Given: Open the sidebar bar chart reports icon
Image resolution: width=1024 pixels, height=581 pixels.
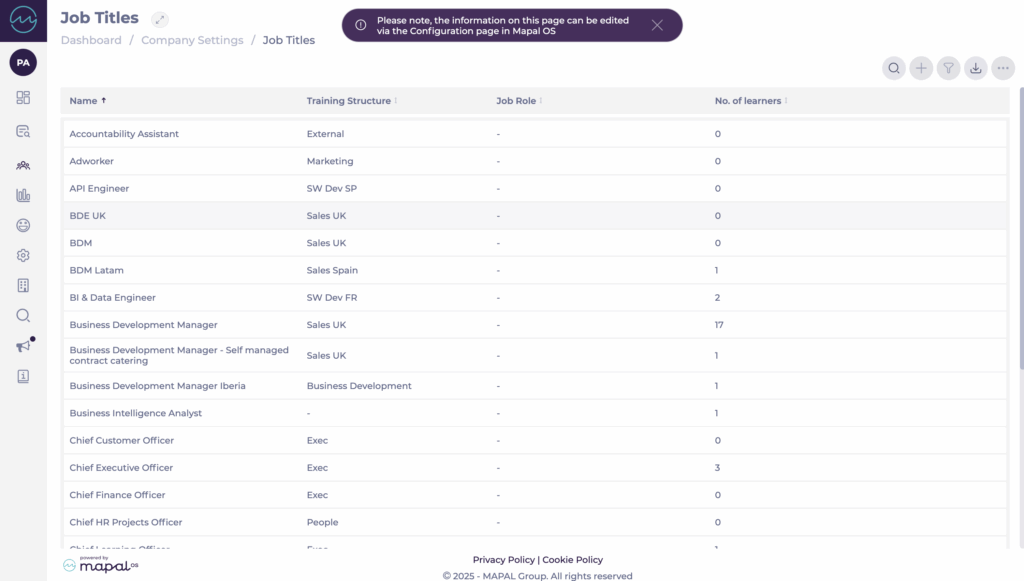Looking at the screenshot, I should pos(23,195).
